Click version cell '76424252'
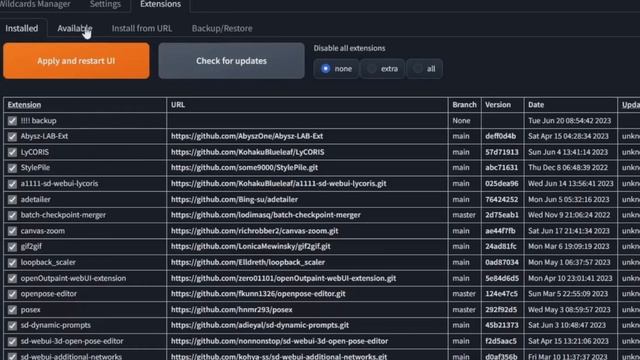 pyautogui.click(x=501, y=199)
